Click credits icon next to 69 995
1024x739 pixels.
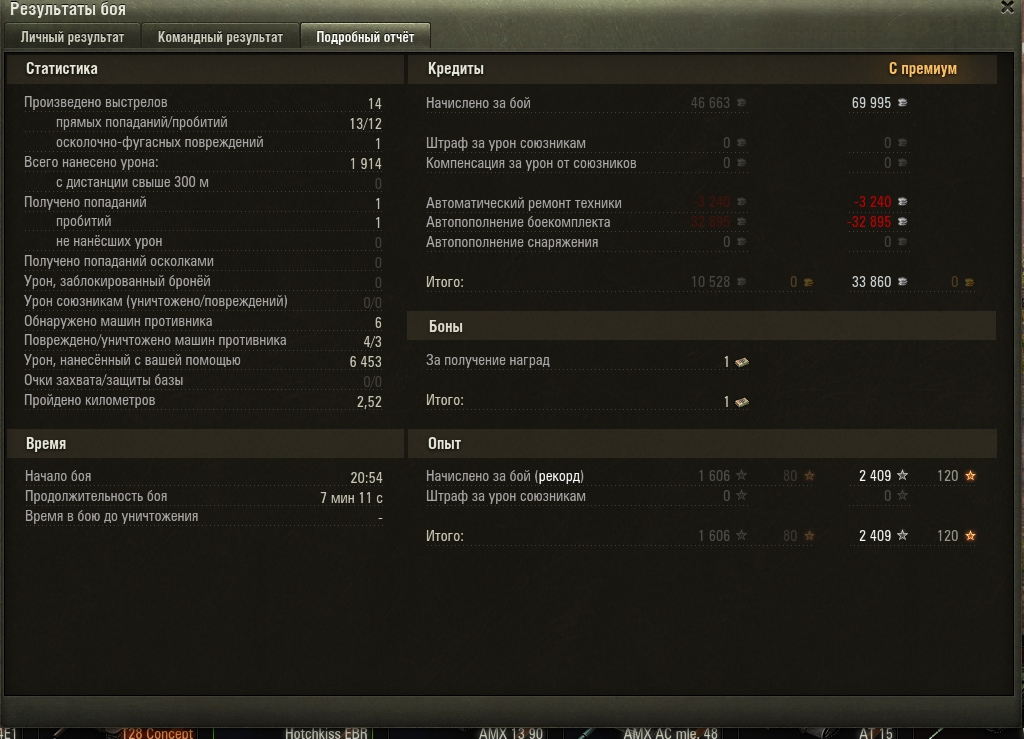coord(903,102)
